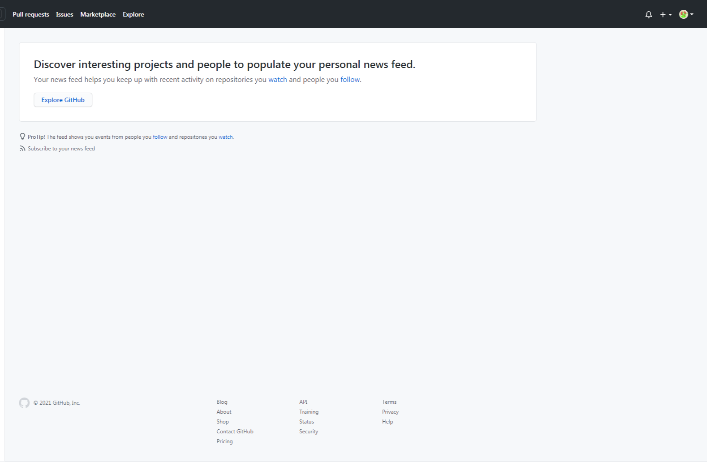Click the '© 2021 GitHub, Inc.' text

pos(57,403)
